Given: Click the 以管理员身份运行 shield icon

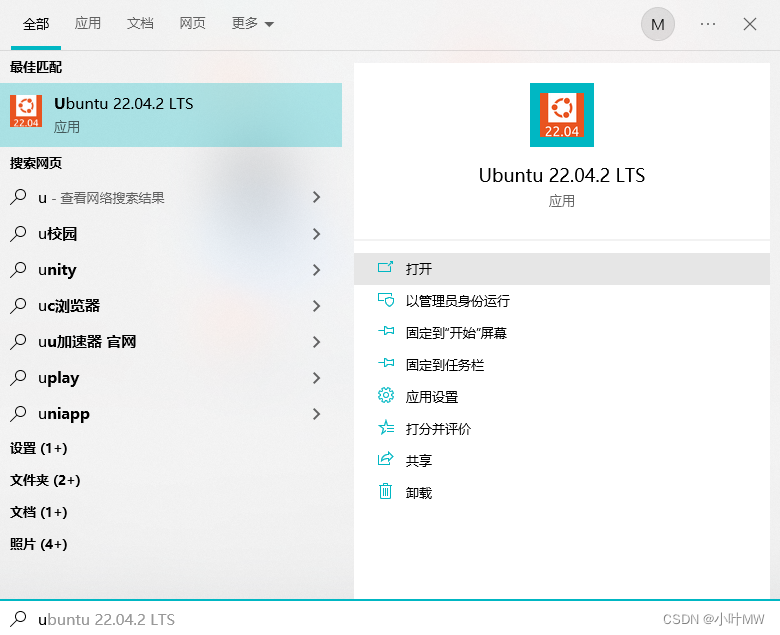Looking at the screenshot, I should coord(386,300).
